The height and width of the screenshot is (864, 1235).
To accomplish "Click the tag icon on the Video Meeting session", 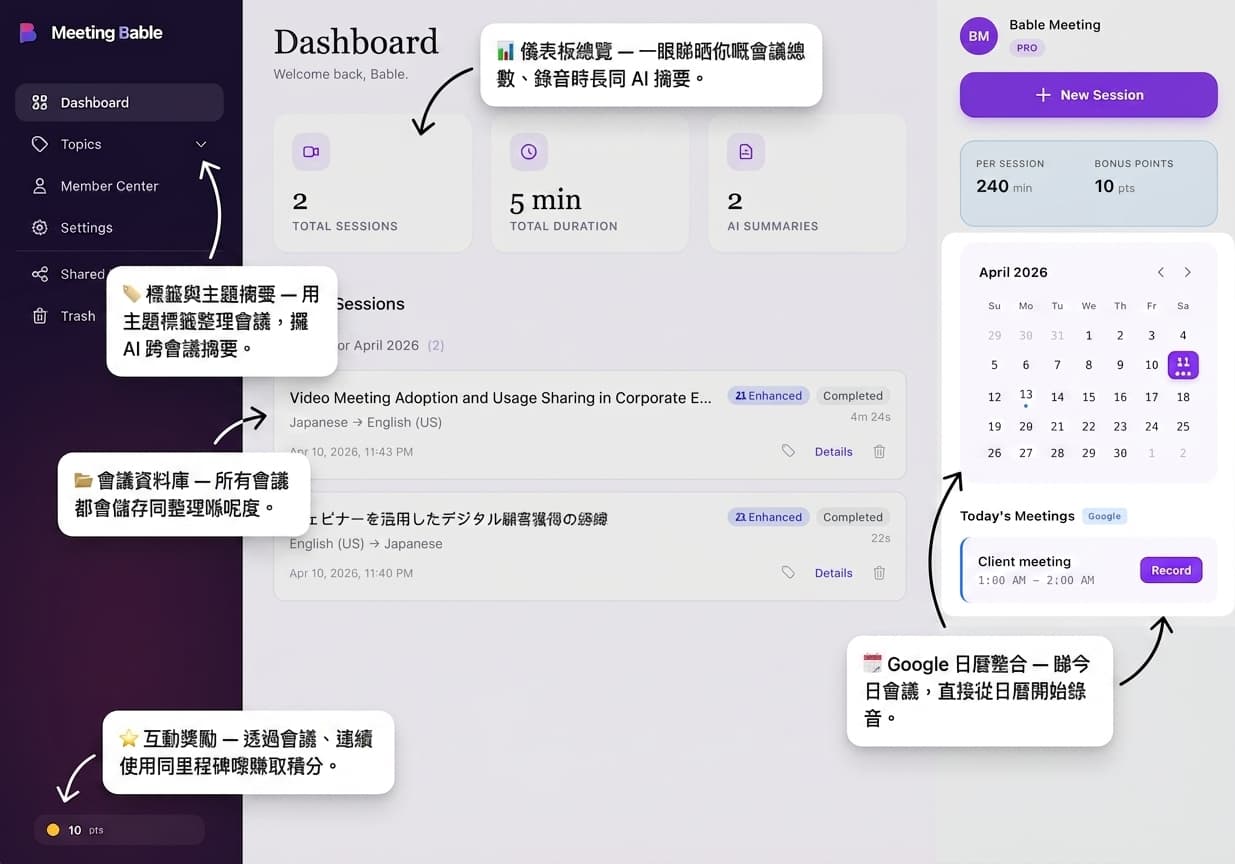I will coord(788,451).
